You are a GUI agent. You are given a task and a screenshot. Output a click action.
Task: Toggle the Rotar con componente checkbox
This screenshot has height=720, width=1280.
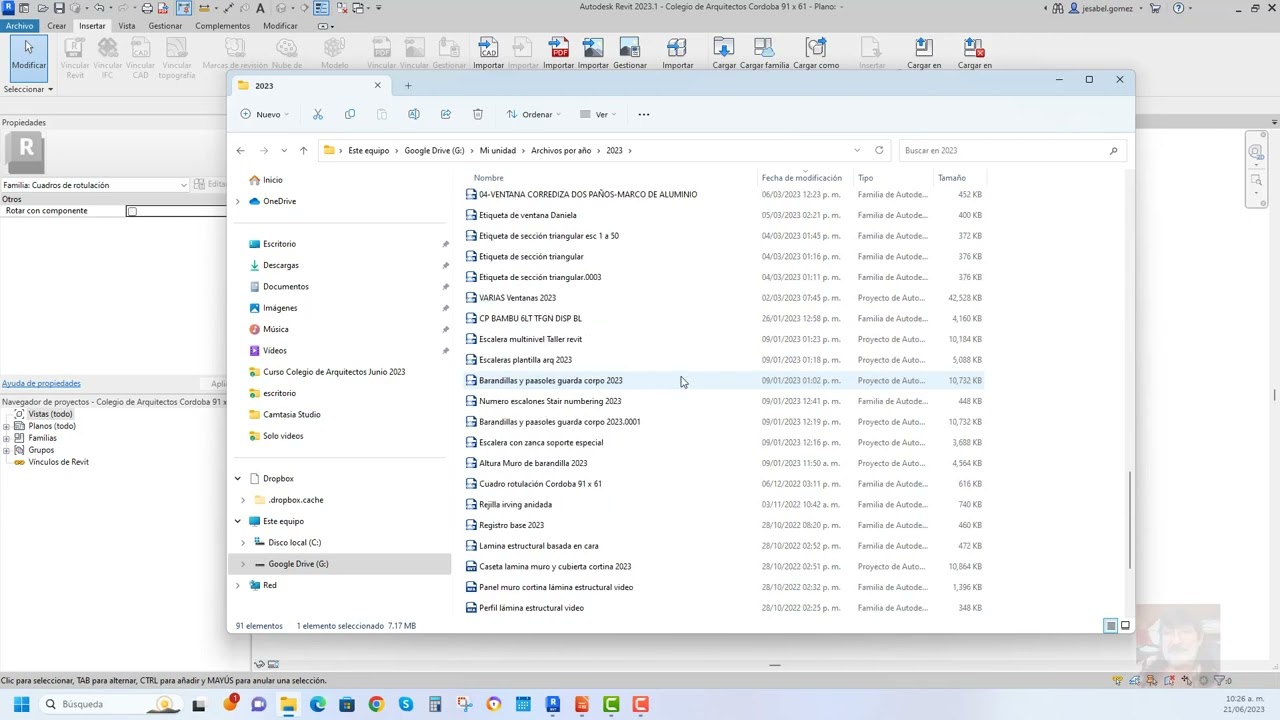(x=131, y=211)
